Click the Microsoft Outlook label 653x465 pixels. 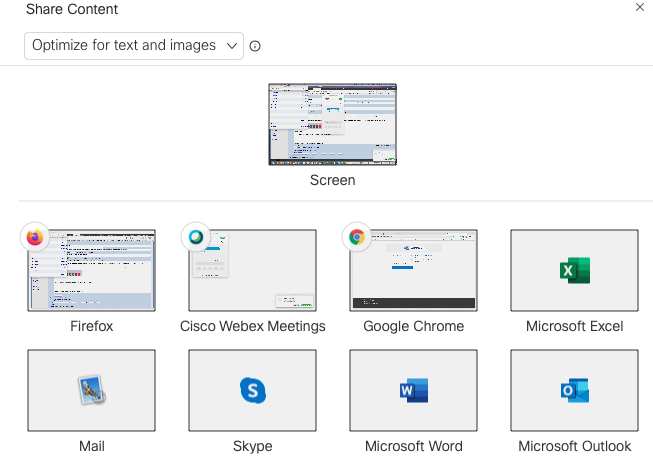[575, 446]
